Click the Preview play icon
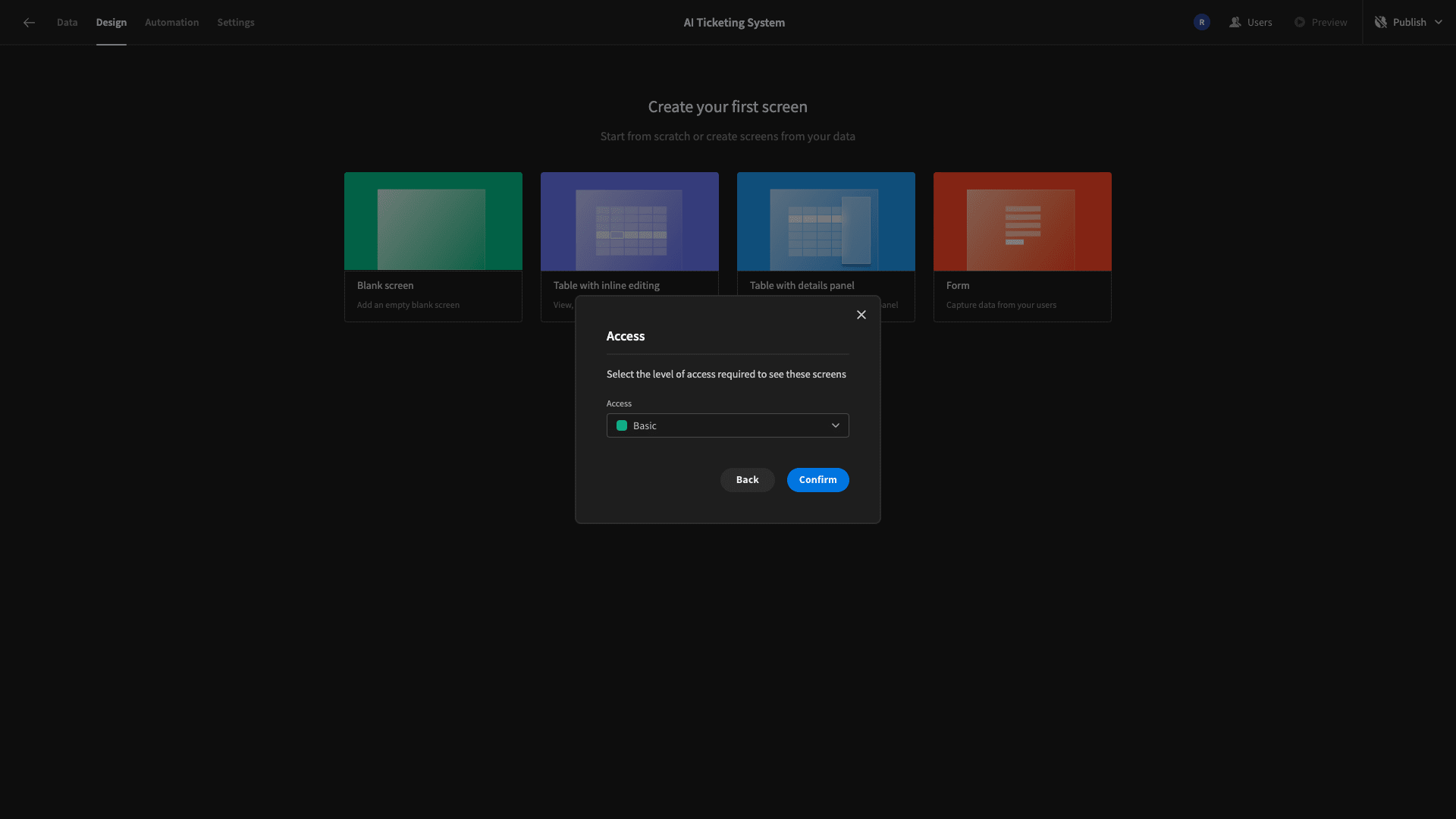The image size is (1456, 819). [1300, 23]
